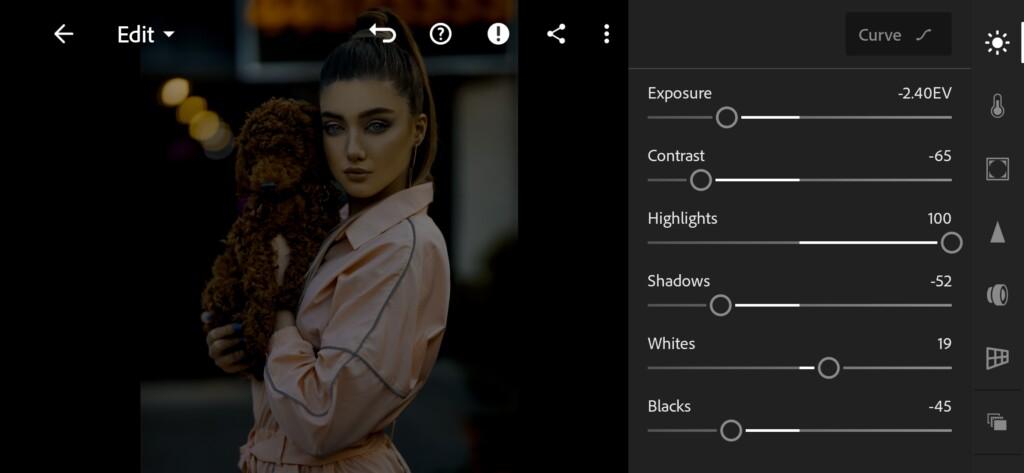
Task: Select the Light panel sun icon
Action: pos(997,43)
